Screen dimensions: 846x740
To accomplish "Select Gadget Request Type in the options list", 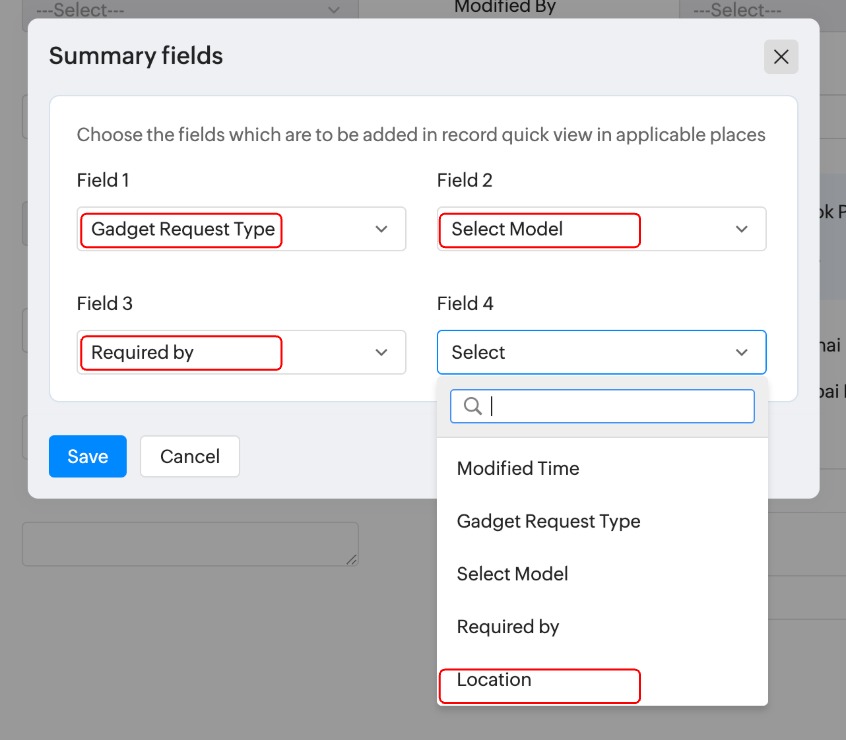I will pos(548,521).
